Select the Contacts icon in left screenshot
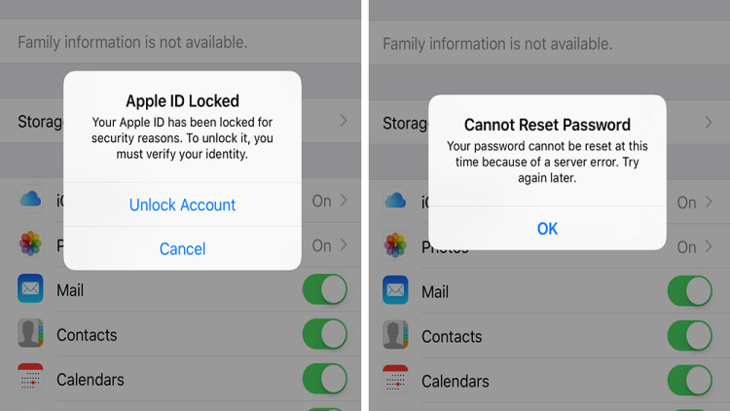Screen dimensions: 730x411 pos(30,333)
